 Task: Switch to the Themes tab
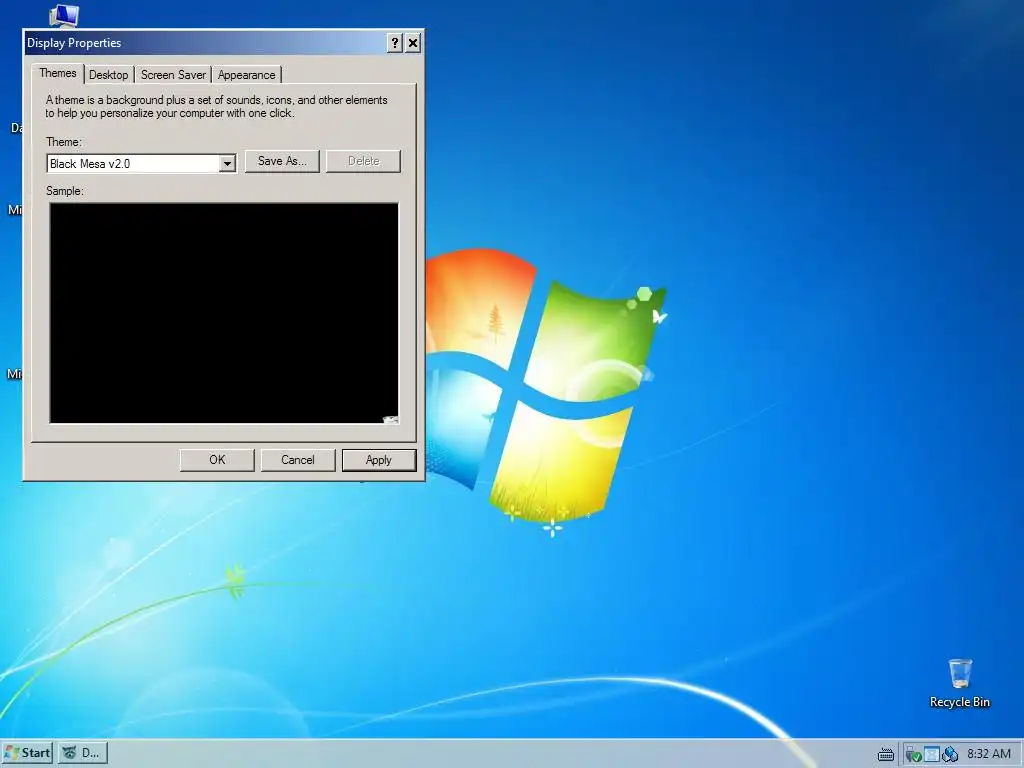(x=57, y=73)
